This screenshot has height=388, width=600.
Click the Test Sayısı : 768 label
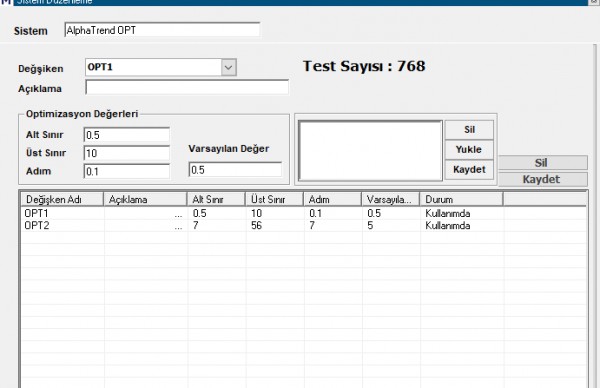click(364, 66)
